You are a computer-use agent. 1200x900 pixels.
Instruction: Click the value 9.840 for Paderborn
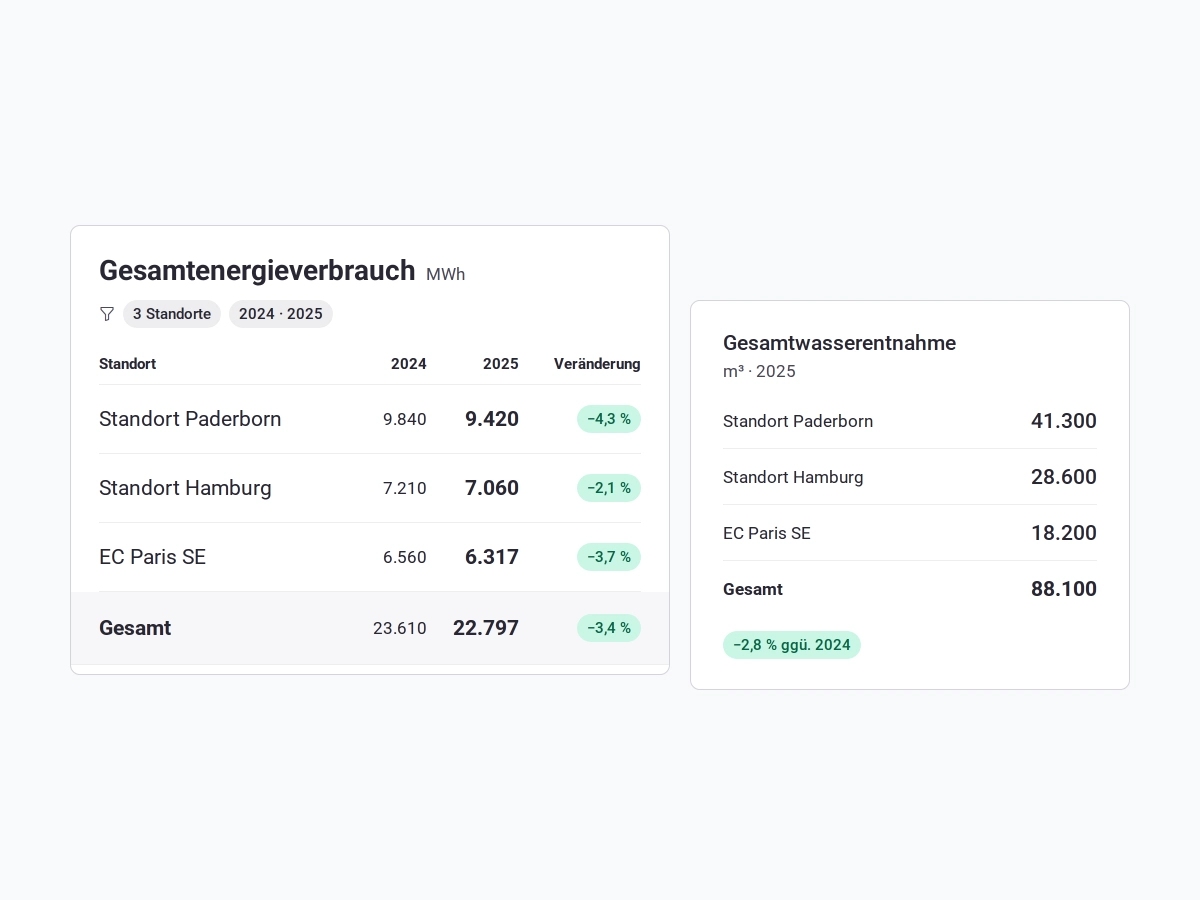pyautogui.click(x=405, y=419)
